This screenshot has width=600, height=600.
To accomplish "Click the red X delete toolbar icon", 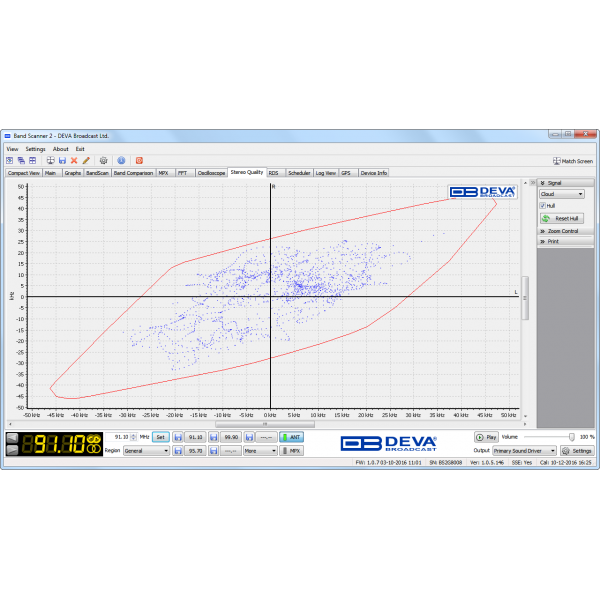I will (x=74, y=160).
